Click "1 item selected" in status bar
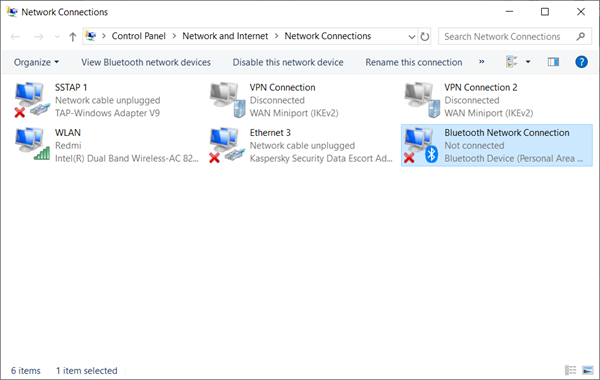The width and height of the screenshot is (600, 380). pos(86,370)
